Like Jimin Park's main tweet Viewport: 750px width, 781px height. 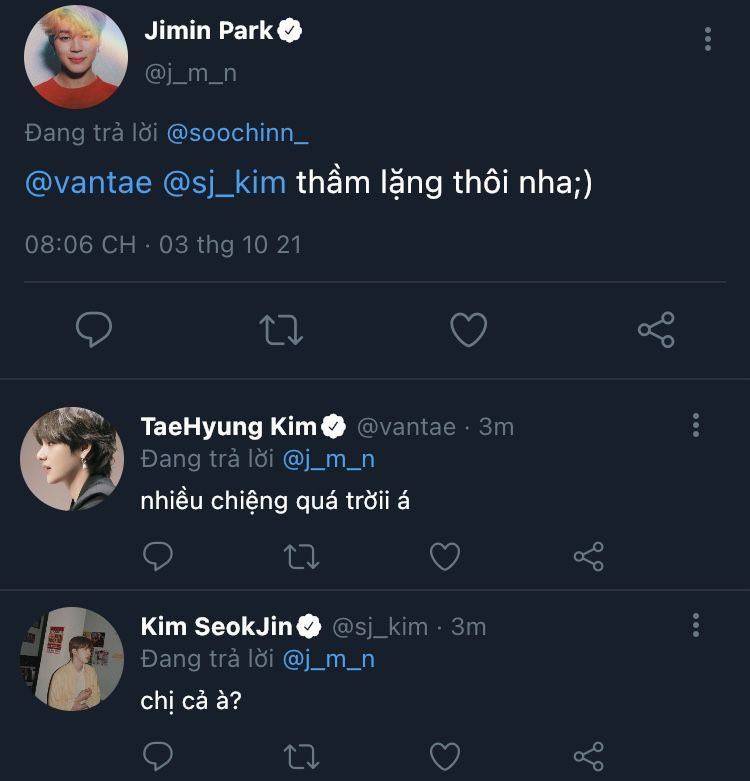pyautogui.click(x=468, y=330)
